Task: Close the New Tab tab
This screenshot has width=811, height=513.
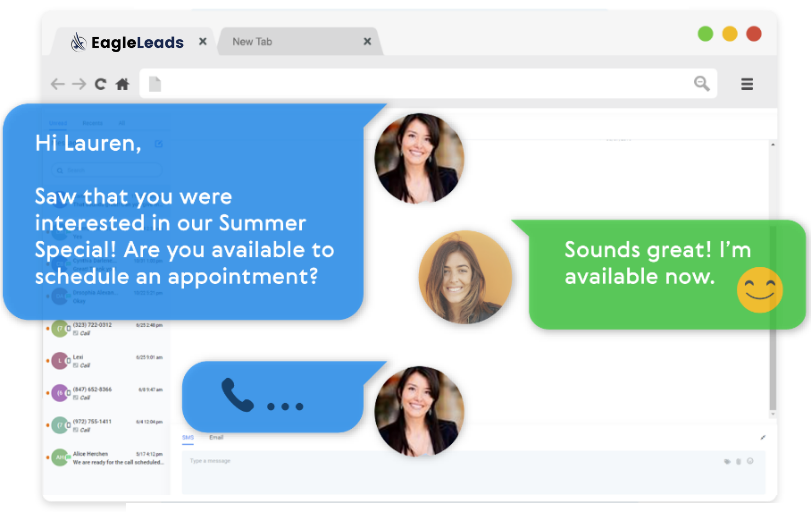Action: click(367, 41)
